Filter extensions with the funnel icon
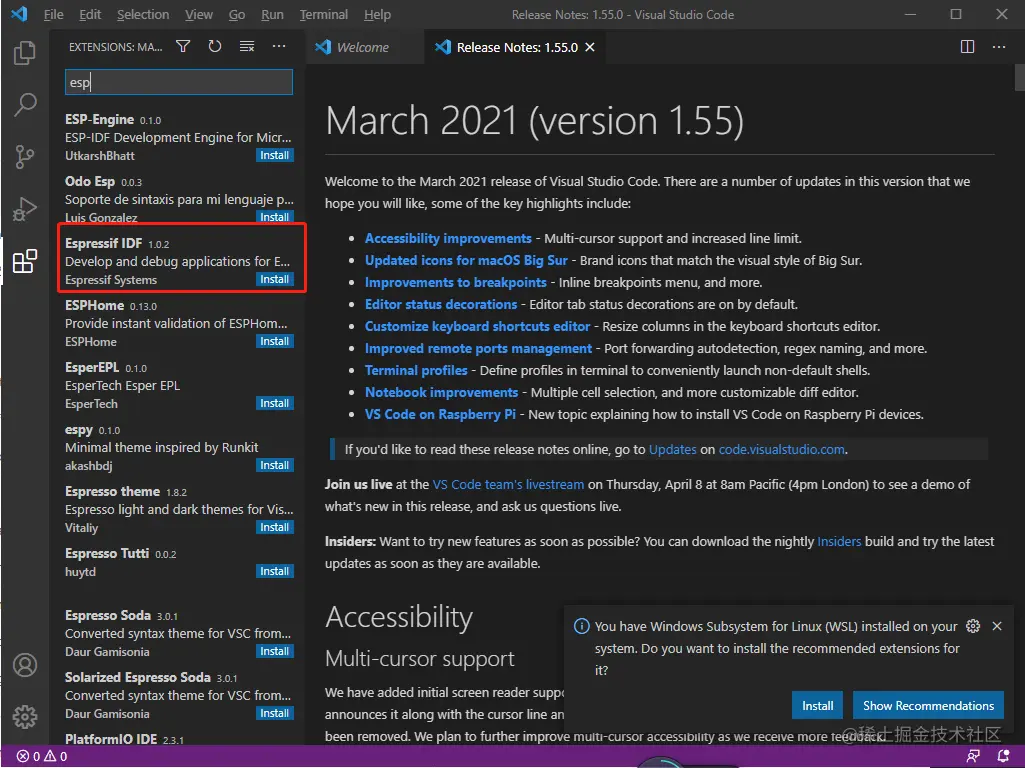 coord(183,46)
